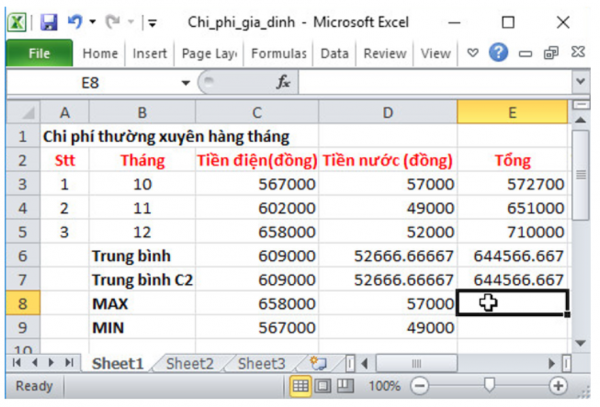The width and height of the screenshot is (600, 407).
Task: Customize Quick Access Toolbar dropdown
Action: [153, 23]
